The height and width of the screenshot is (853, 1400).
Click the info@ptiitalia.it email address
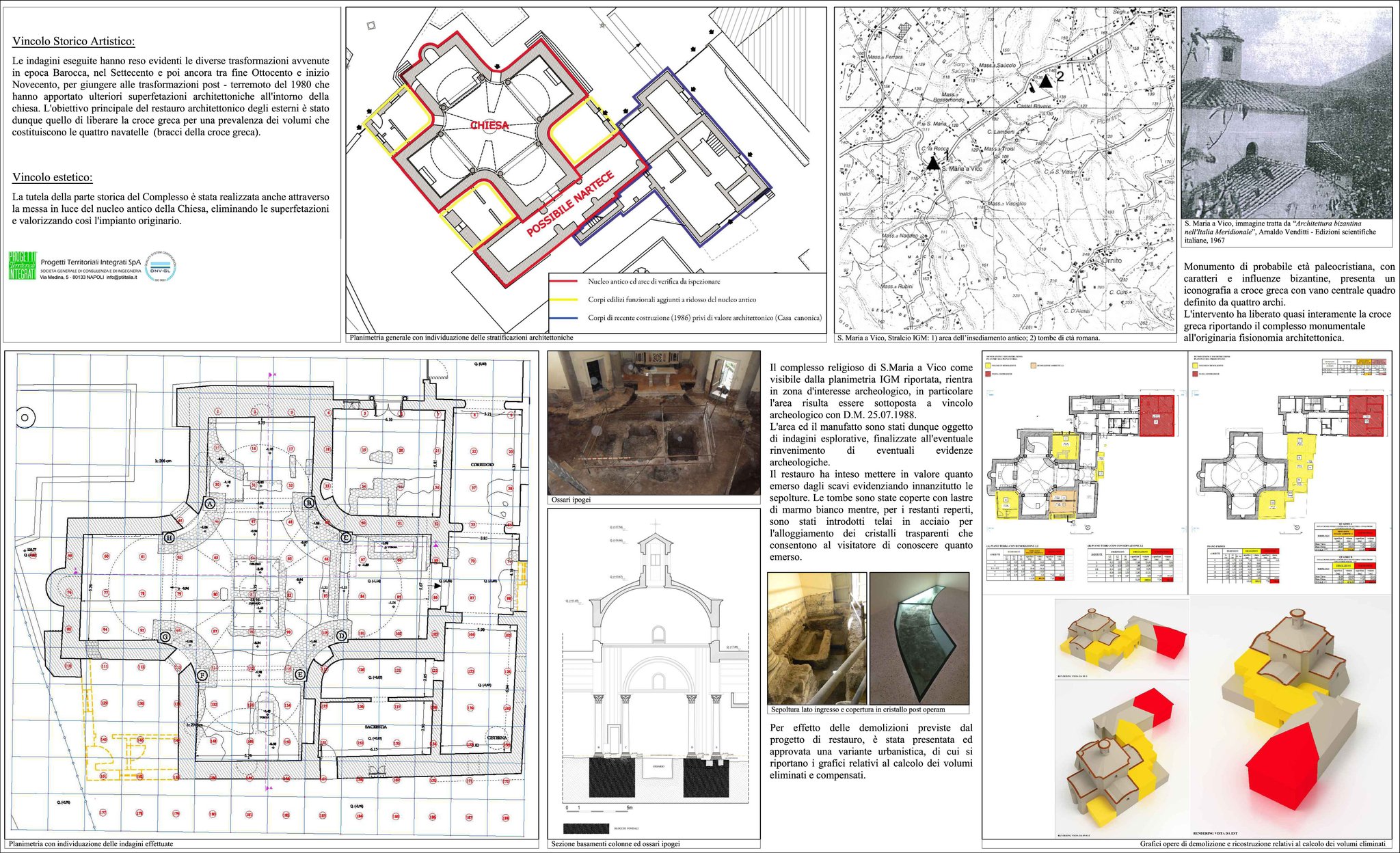tap(122, 277)
